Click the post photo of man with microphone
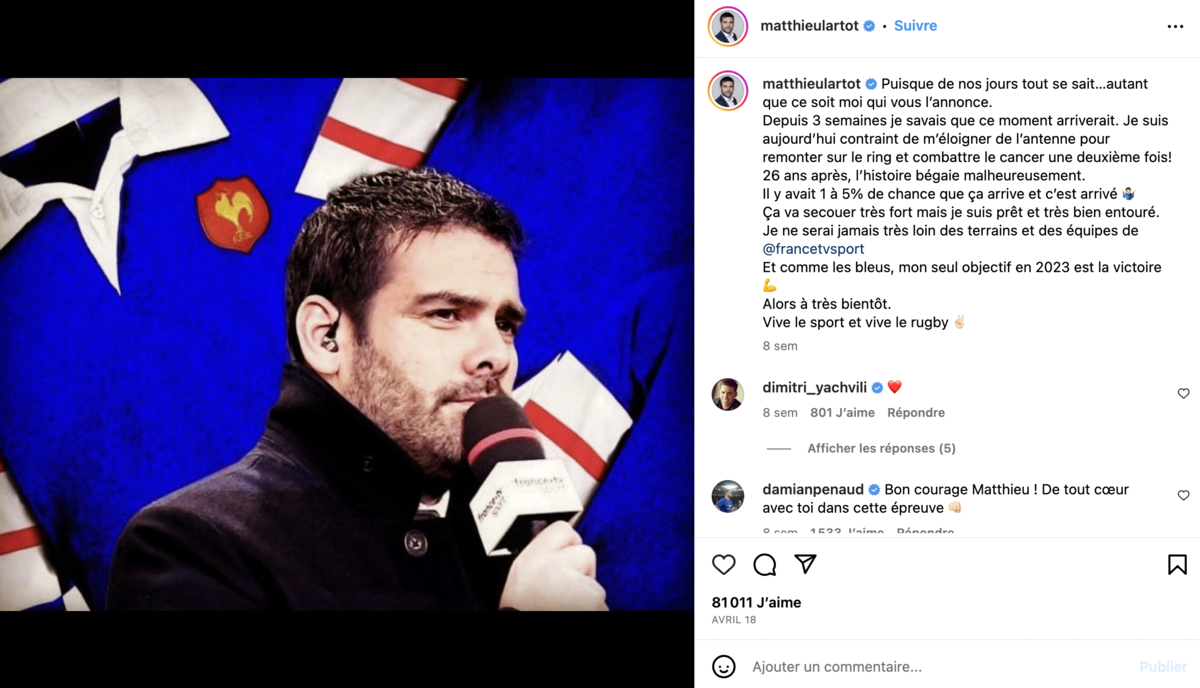 click(347, 344)
